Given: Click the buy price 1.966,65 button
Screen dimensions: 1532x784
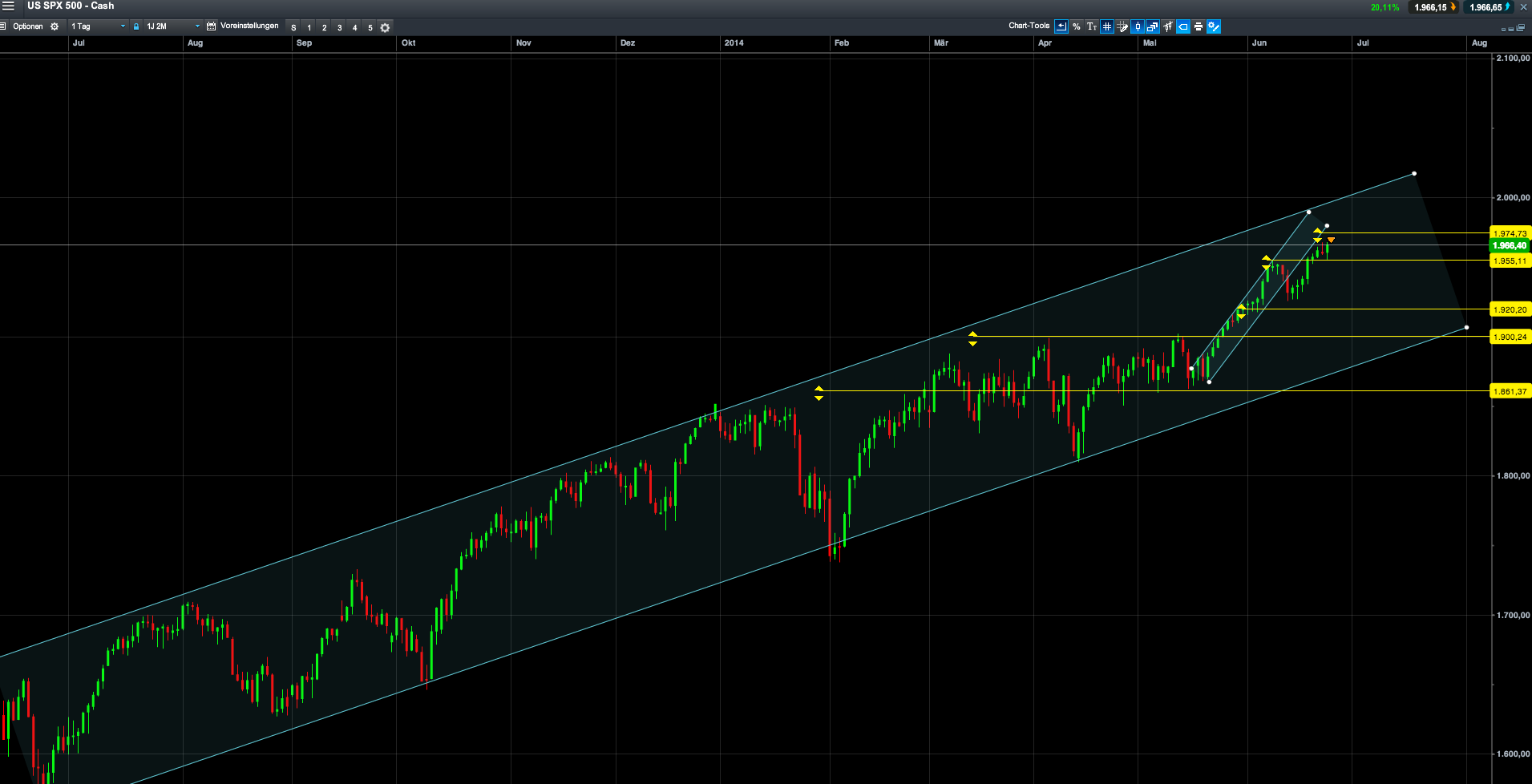Looking at the screenshot, I should [x=1487, y=6].
